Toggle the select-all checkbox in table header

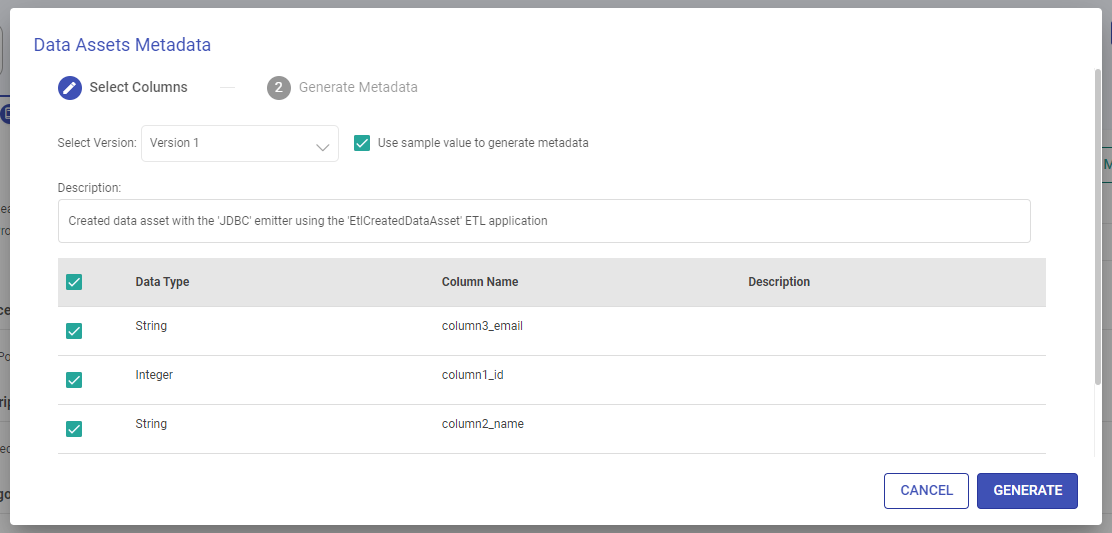point(74,282)
